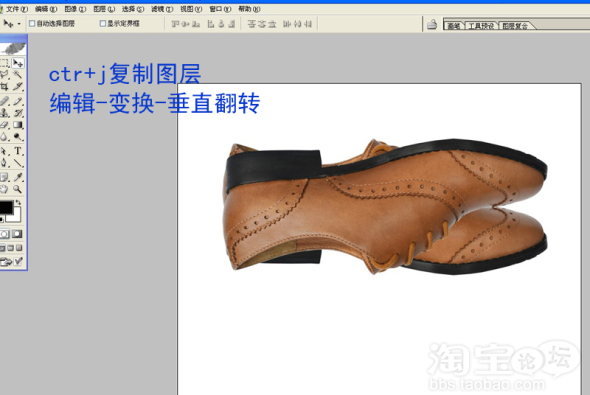Select the Dodge tool
The width and height of the screenshot is (590, 395).
click(x=18, y=137)
